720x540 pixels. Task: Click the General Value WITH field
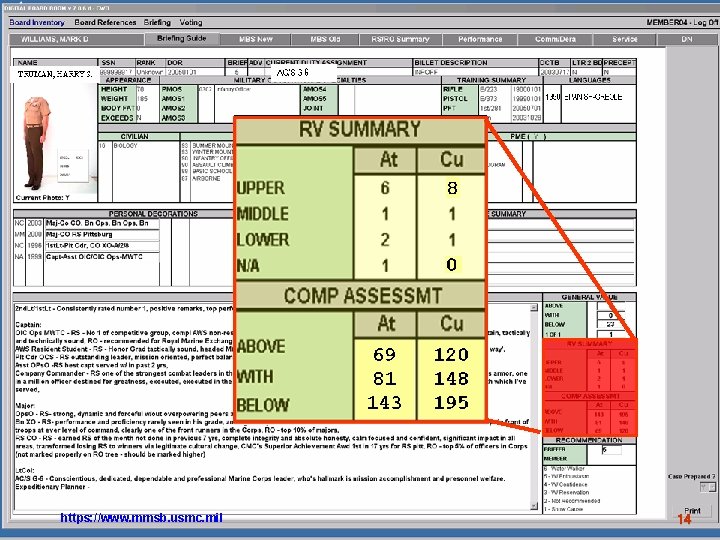click(x=611, y=315)
